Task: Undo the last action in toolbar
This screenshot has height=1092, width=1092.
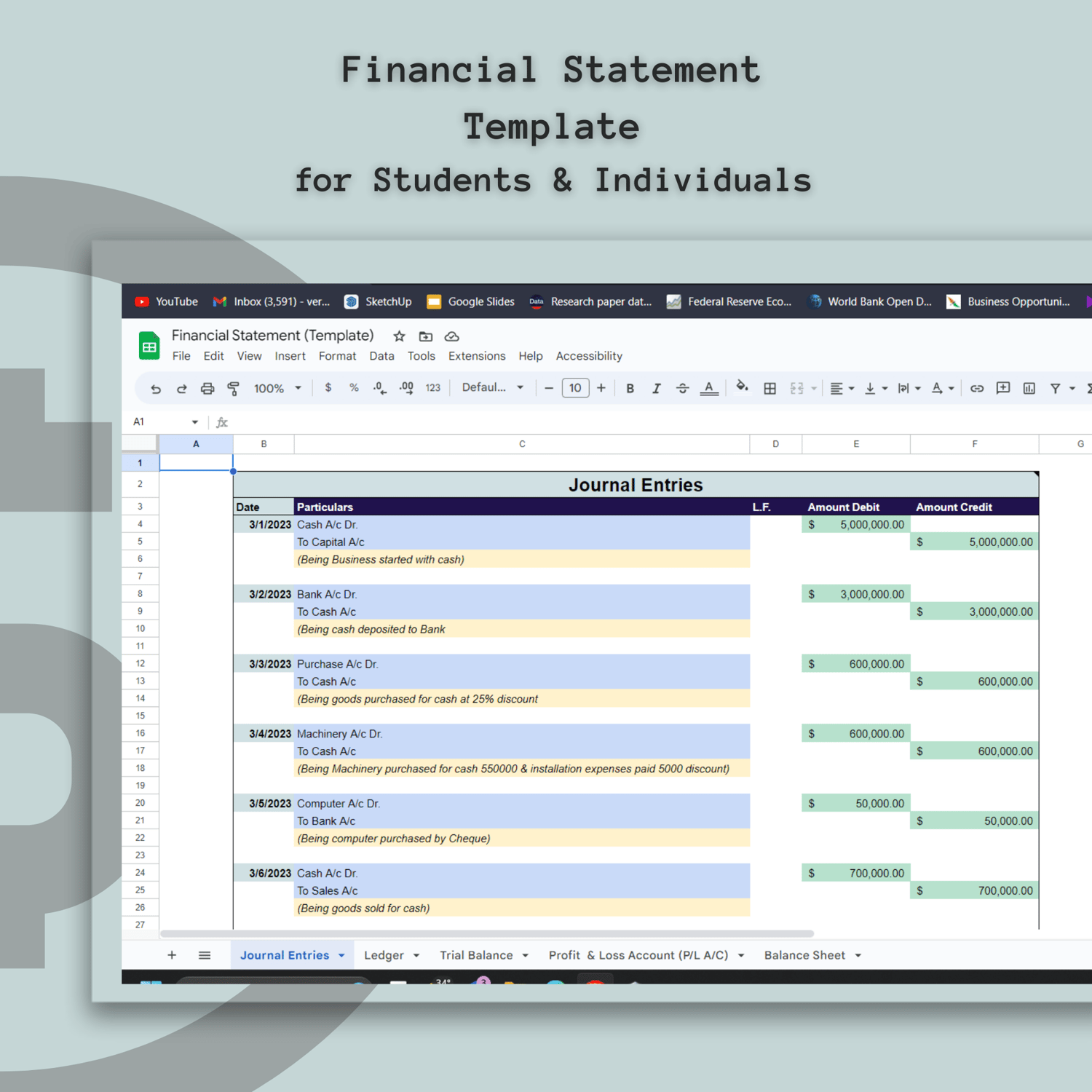Action: click(156, 389)
